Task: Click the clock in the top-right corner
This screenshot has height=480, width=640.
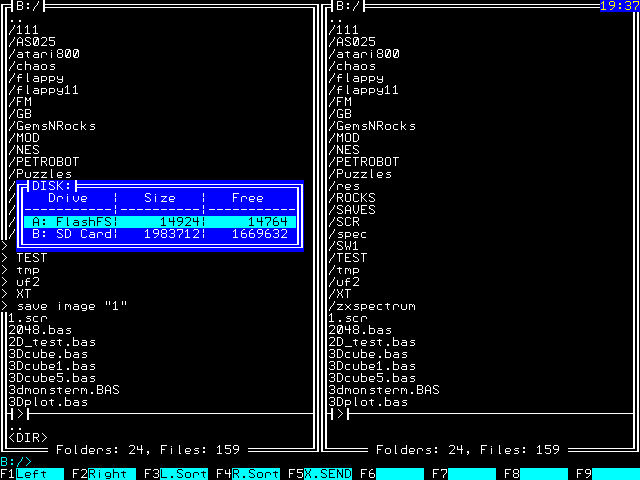Action: tap(619, 6)
